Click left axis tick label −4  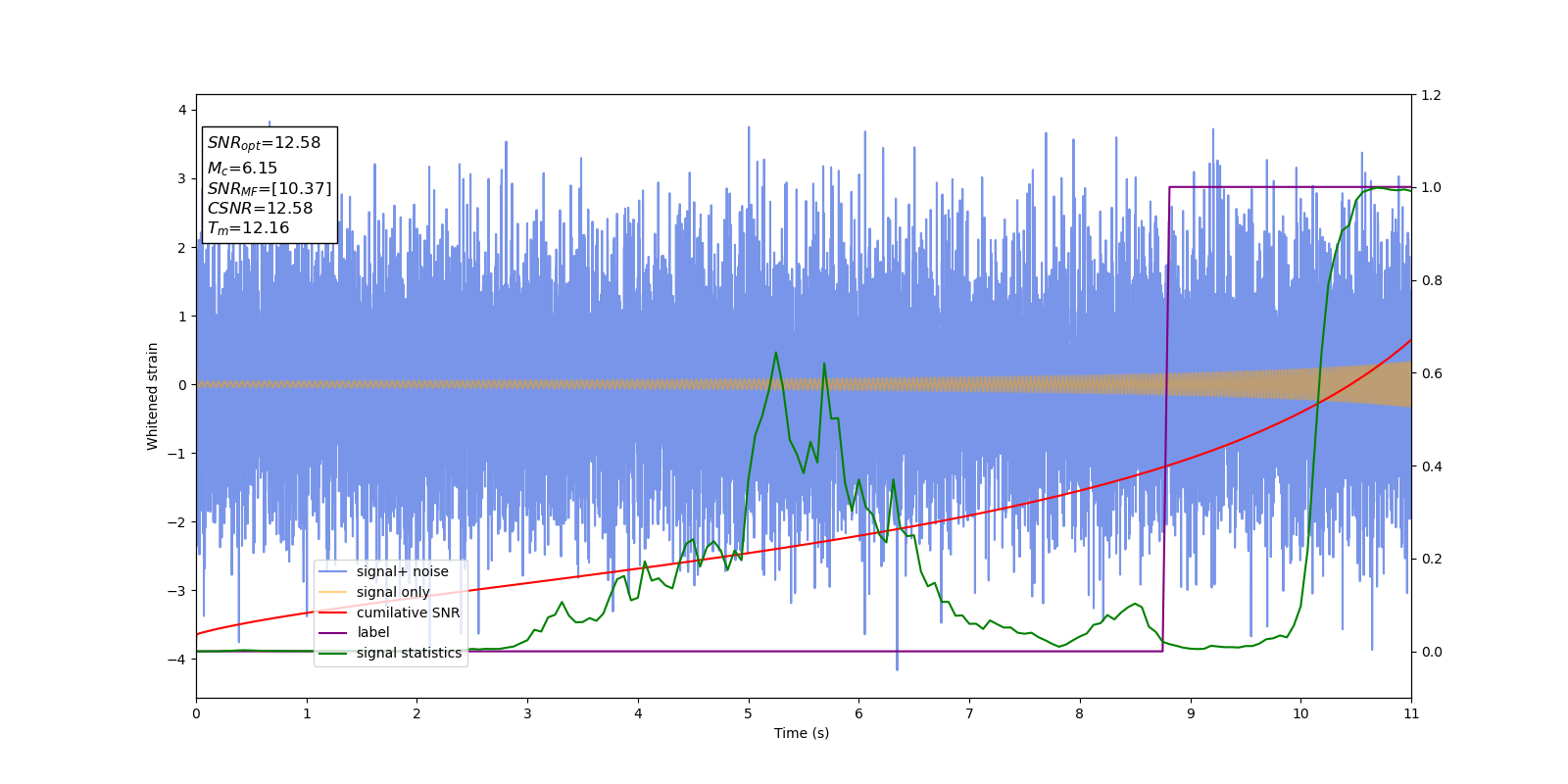tap(178, 660)
